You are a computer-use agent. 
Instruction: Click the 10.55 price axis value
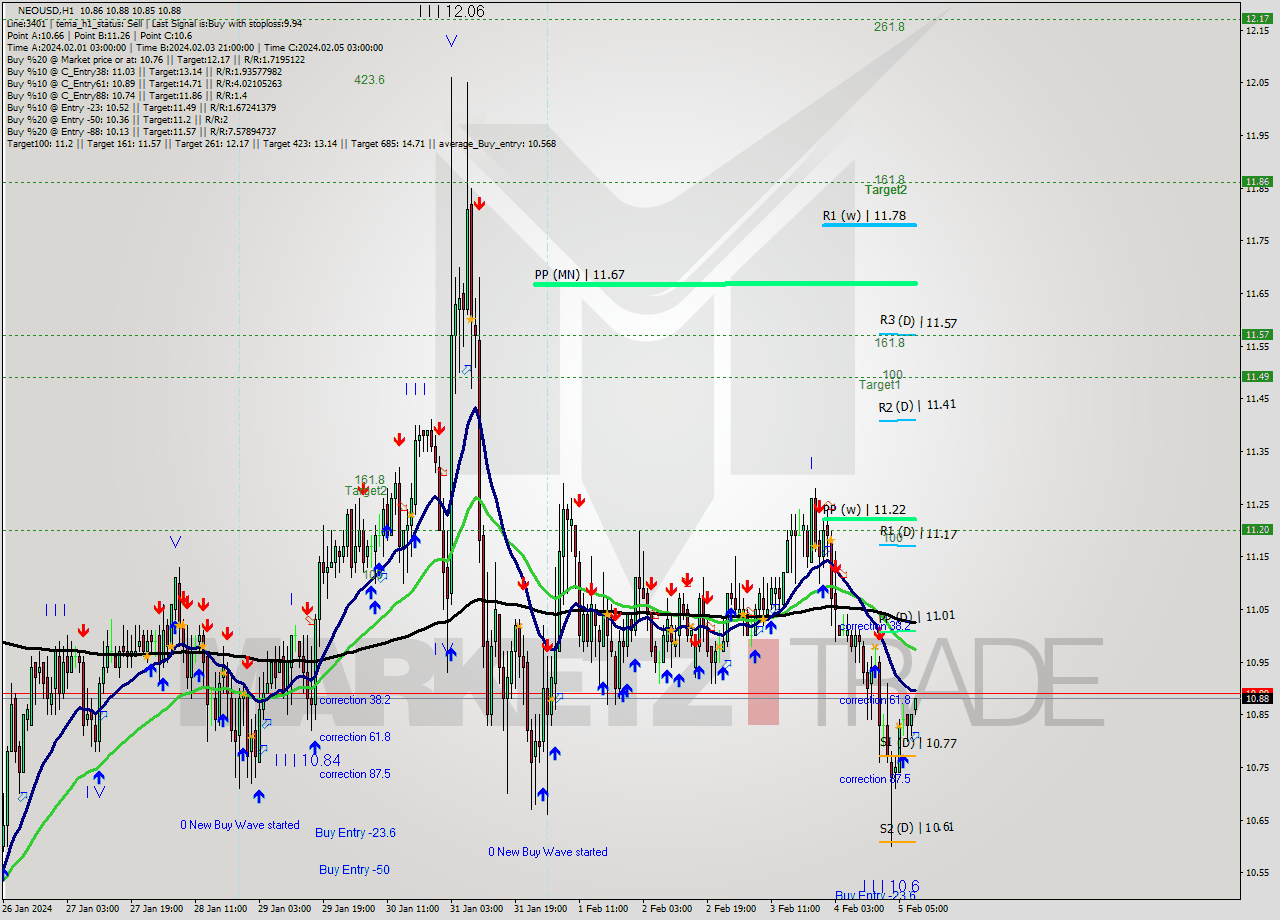pos(1257,873)
